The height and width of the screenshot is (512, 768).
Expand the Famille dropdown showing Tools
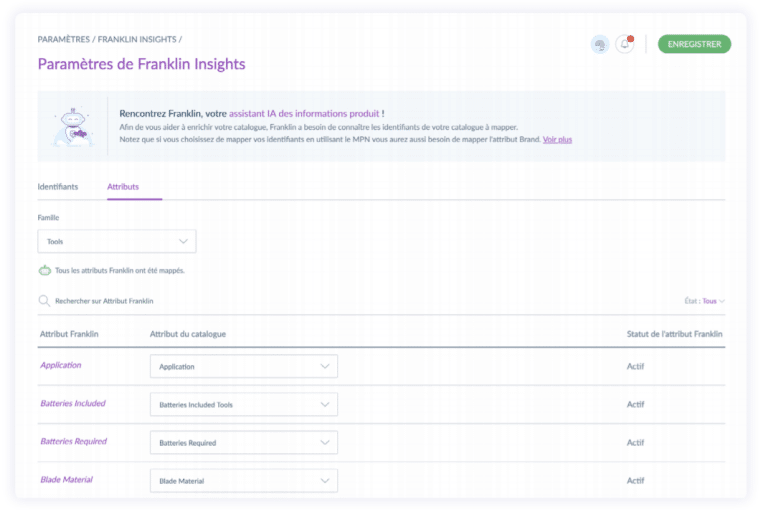[x=116, y=241]
